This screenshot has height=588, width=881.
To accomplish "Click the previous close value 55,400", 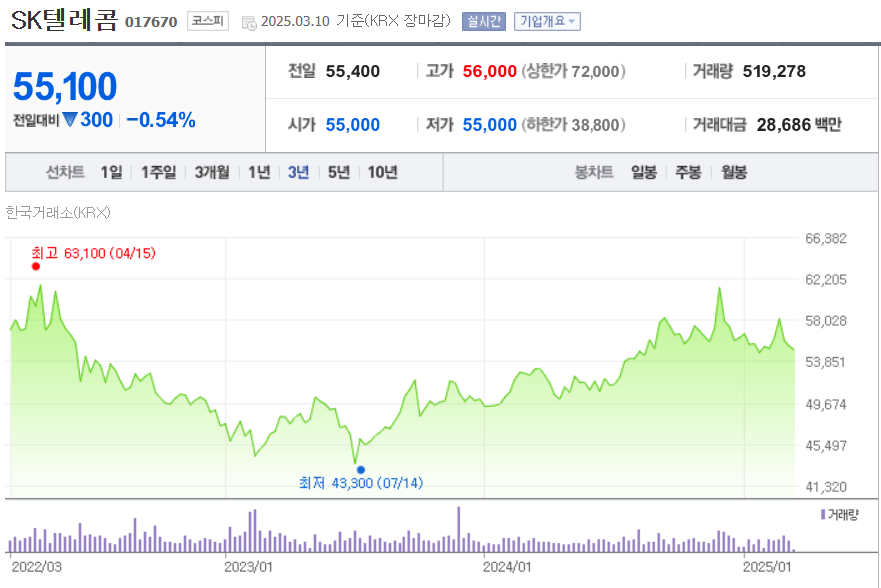I will point(353,71).
